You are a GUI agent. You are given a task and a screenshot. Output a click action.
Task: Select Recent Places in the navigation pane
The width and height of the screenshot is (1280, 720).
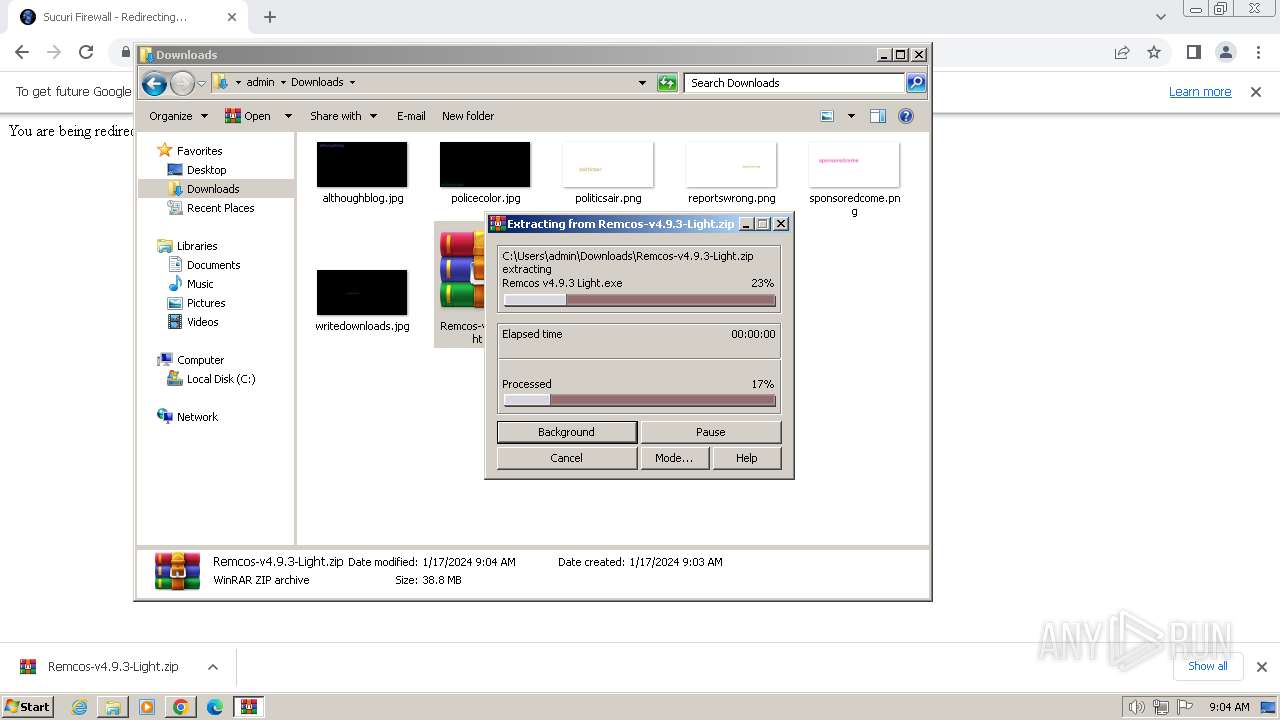(x=220, y=208)
